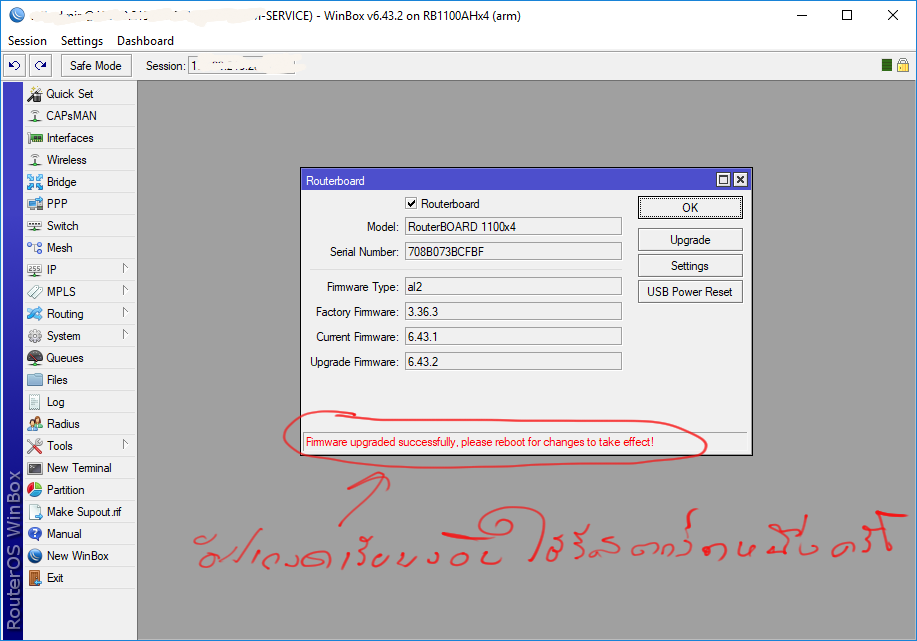Open New Terminal screen icon
This screenshot has height=641, width=917.
point(35,468)
